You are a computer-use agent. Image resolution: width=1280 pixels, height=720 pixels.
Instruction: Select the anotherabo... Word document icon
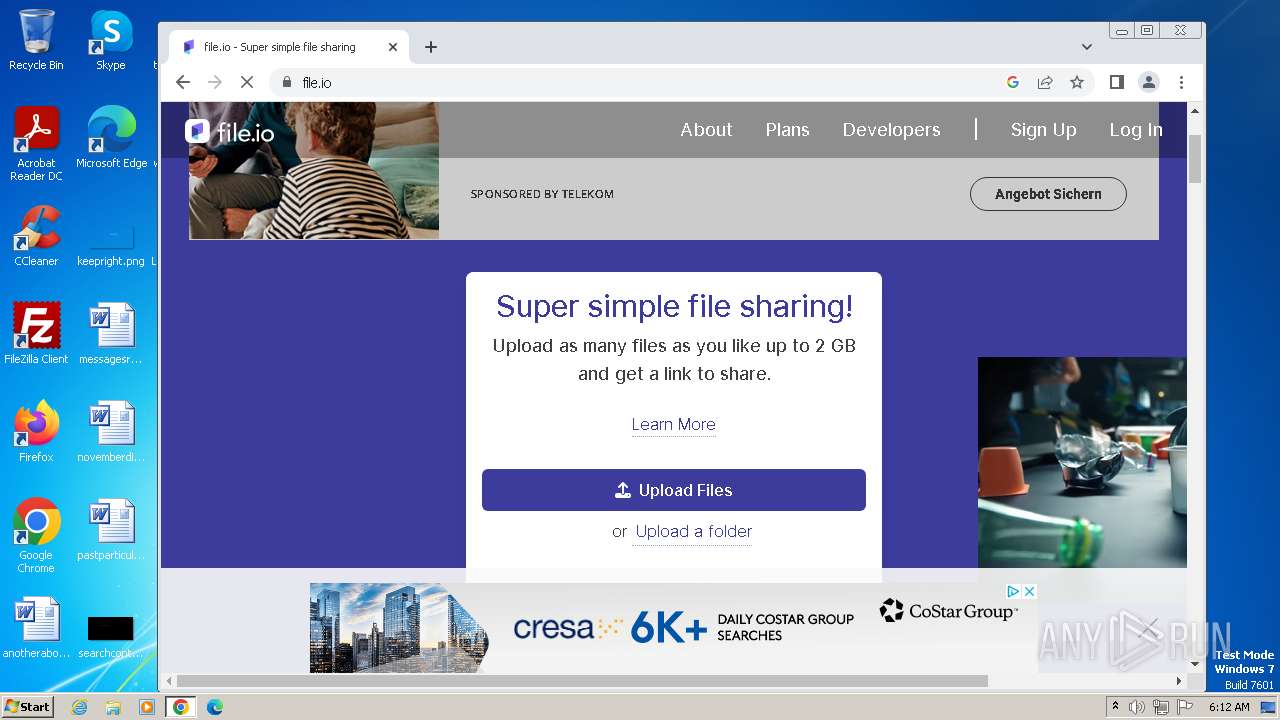coord(36,627)
